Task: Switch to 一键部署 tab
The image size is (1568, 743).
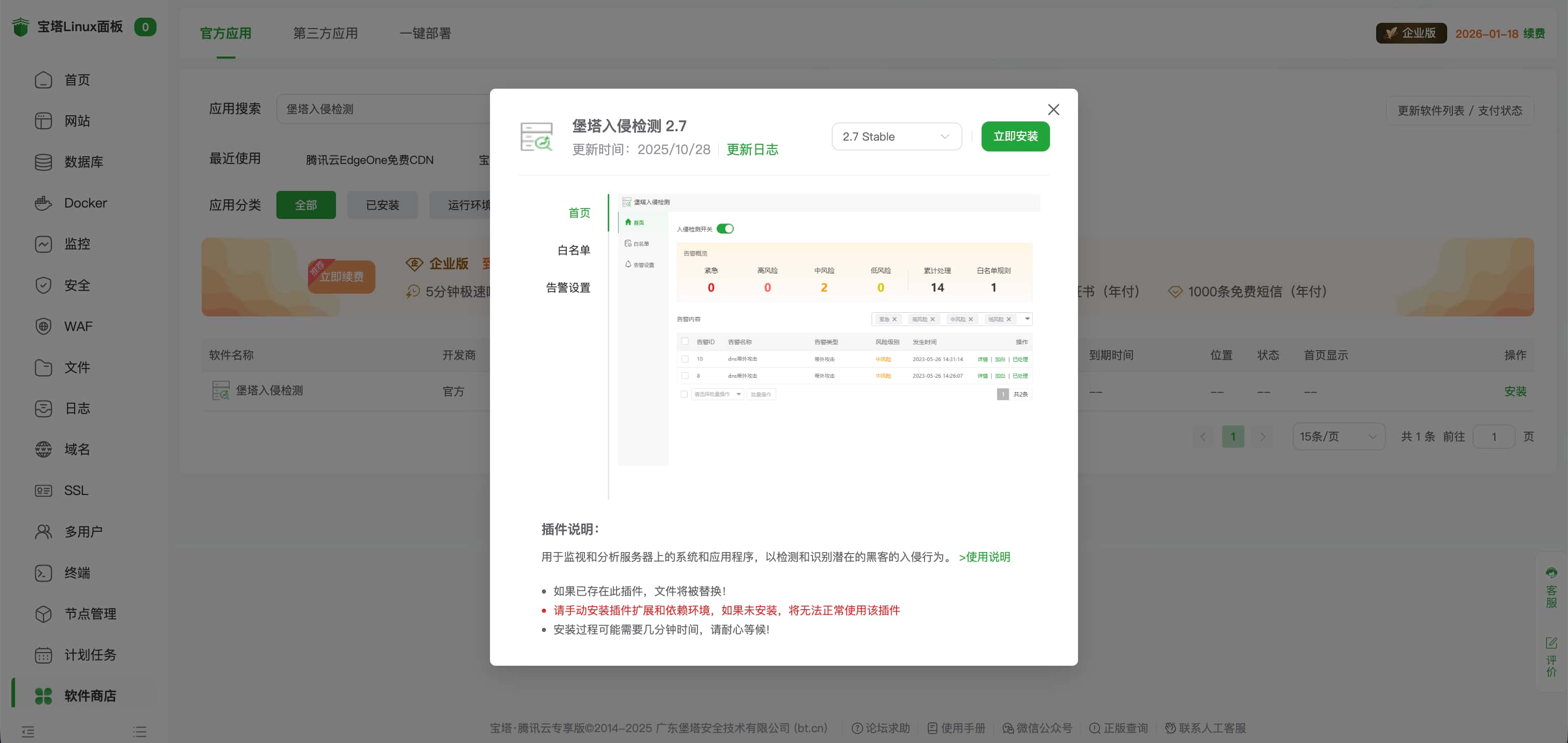Action: (x=425, y=34)
